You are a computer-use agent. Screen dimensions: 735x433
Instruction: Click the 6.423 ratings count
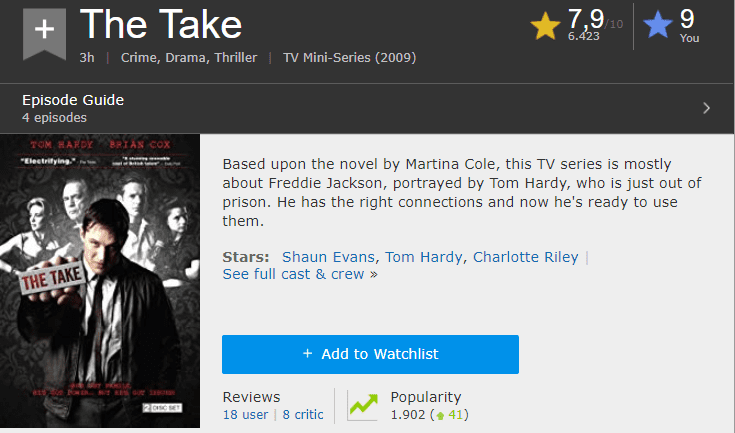pyautogui.click(x=582, y=35)
